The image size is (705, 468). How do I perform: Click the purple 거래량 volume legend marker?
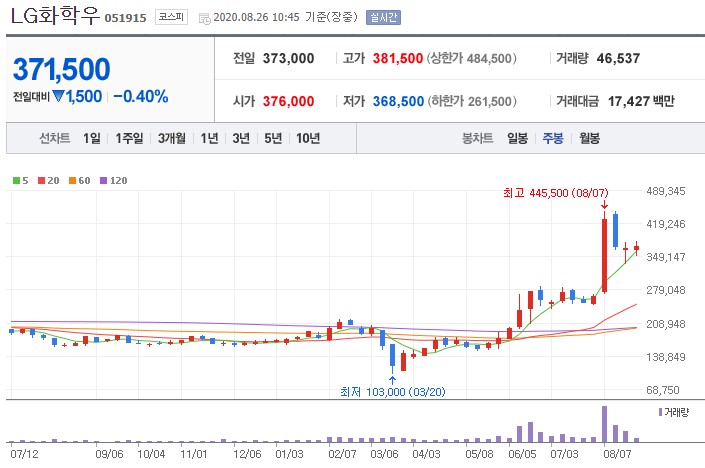click(x=660, y=412)
